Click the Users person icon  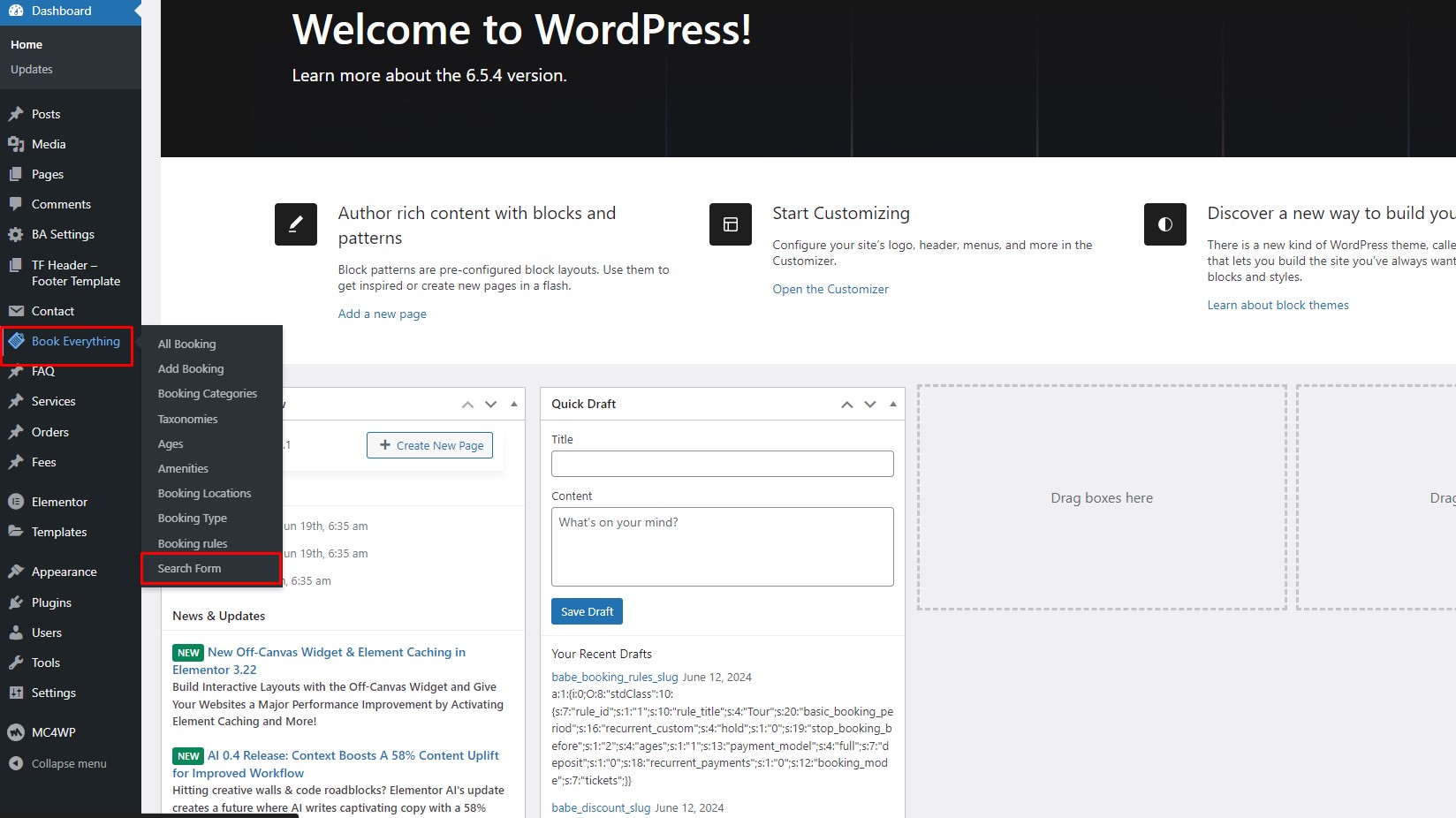[x=16, y=632]
